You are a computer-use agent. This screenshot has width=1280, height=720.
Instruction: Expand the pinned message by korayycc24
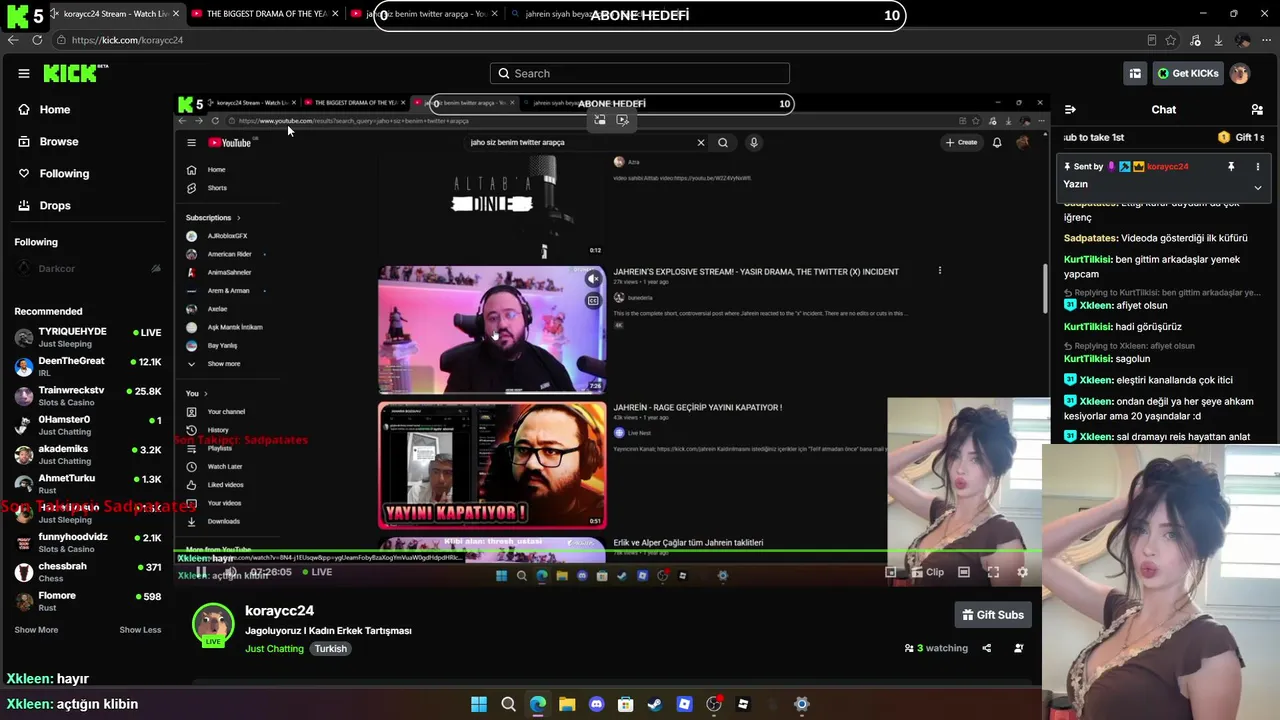(1258, 187)
